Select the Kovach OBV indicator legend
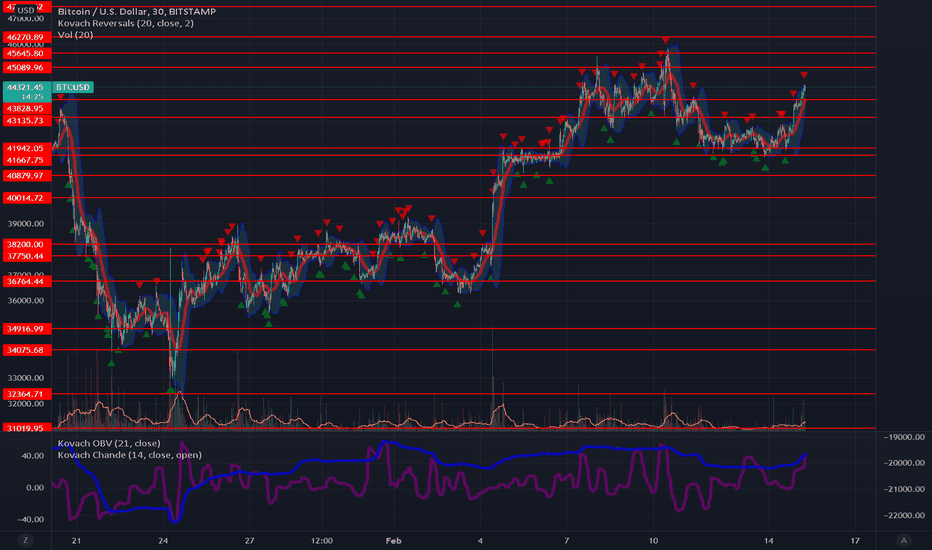 coord(109,443)
